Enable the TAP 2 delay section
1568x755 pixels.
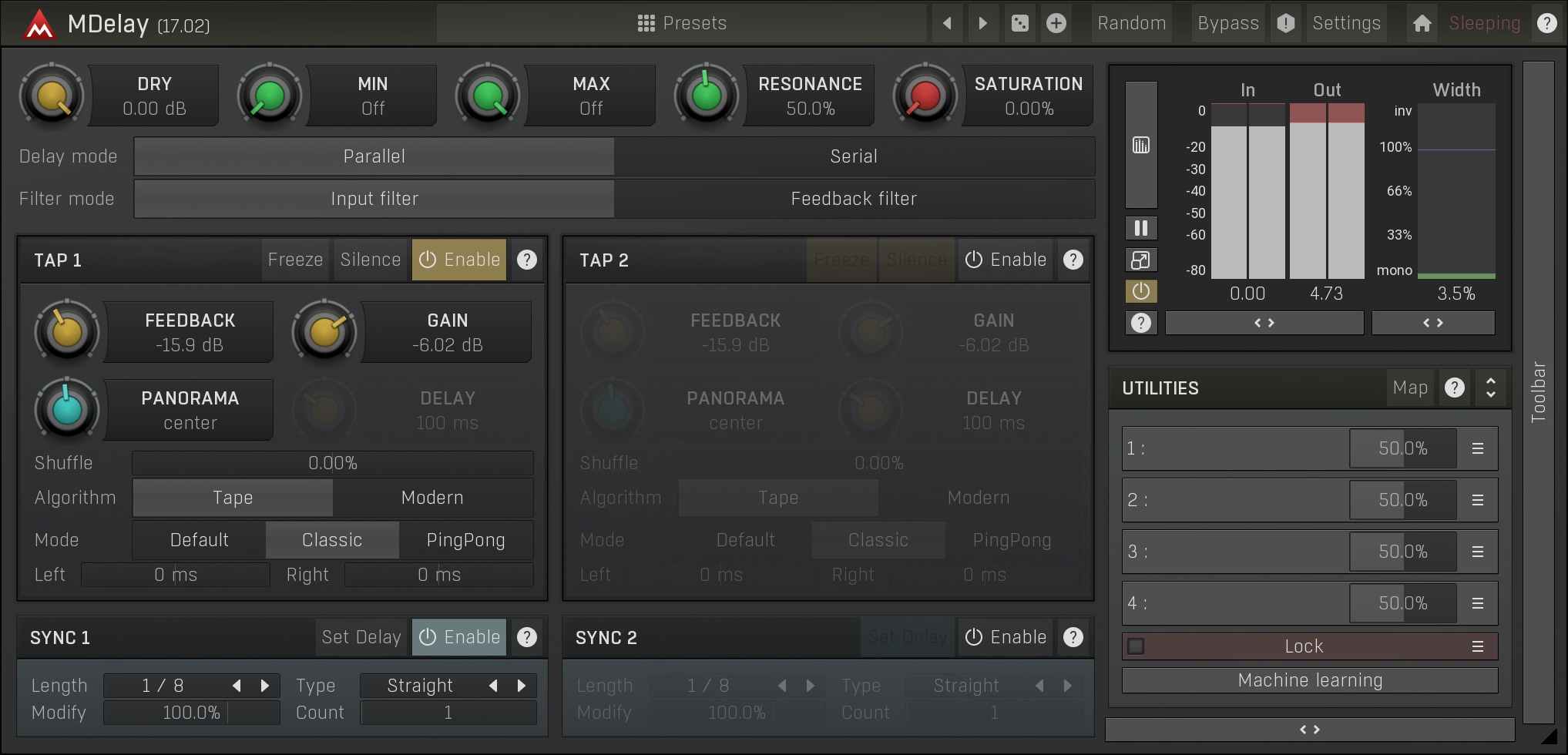(x=1006, y=260)
